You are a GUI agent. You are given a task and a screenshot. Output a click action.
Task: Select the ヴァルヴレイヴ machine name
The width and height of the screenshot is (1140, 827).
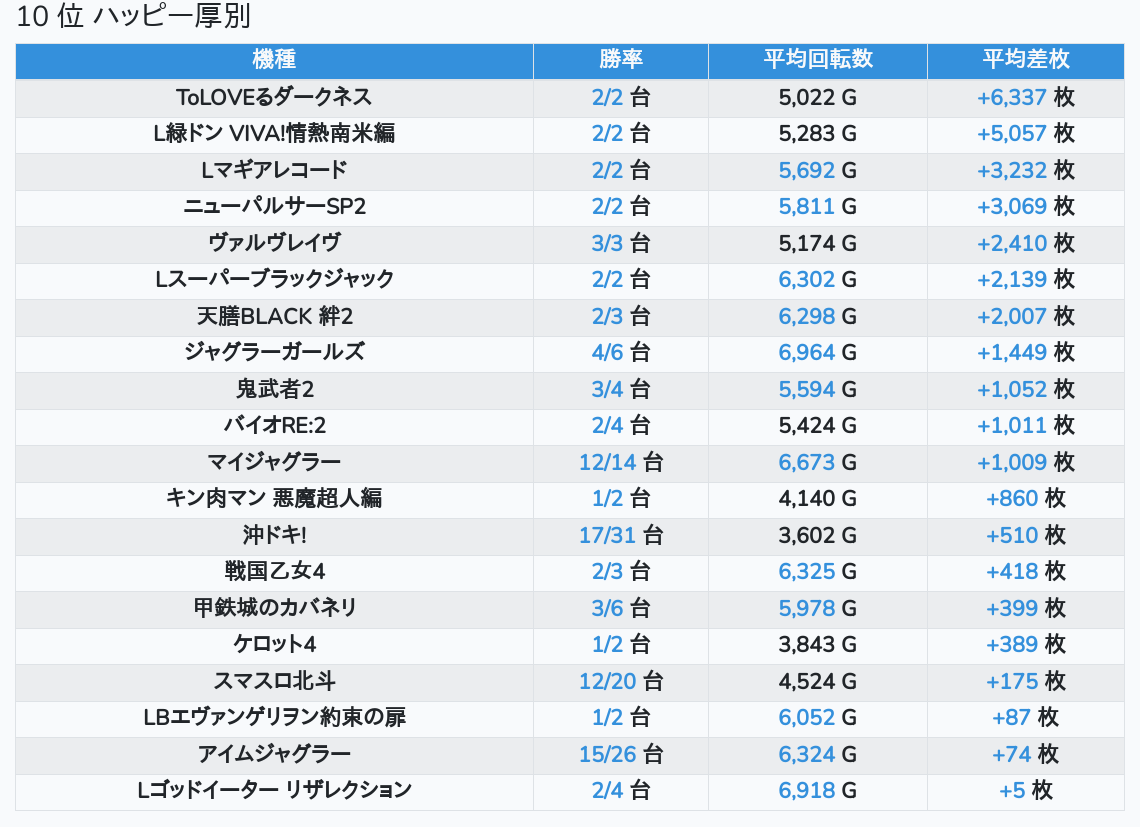click(274, 243)
